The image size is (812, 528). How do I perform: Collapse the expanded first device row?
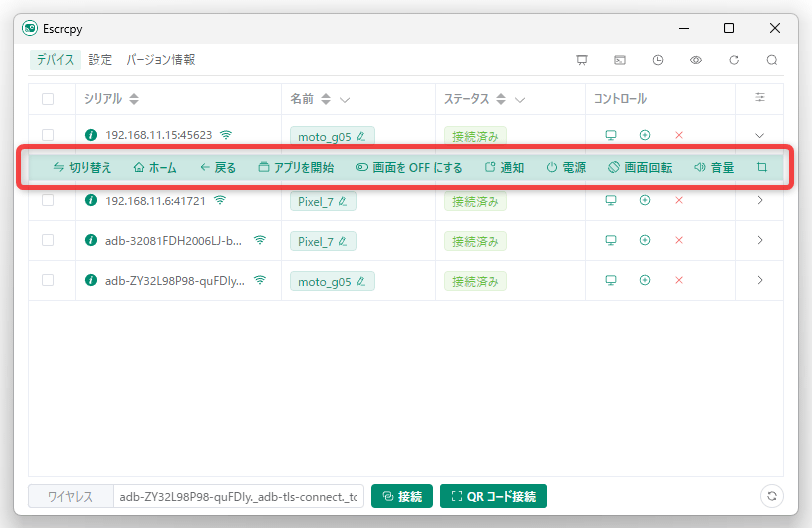(x=759, y=135)
